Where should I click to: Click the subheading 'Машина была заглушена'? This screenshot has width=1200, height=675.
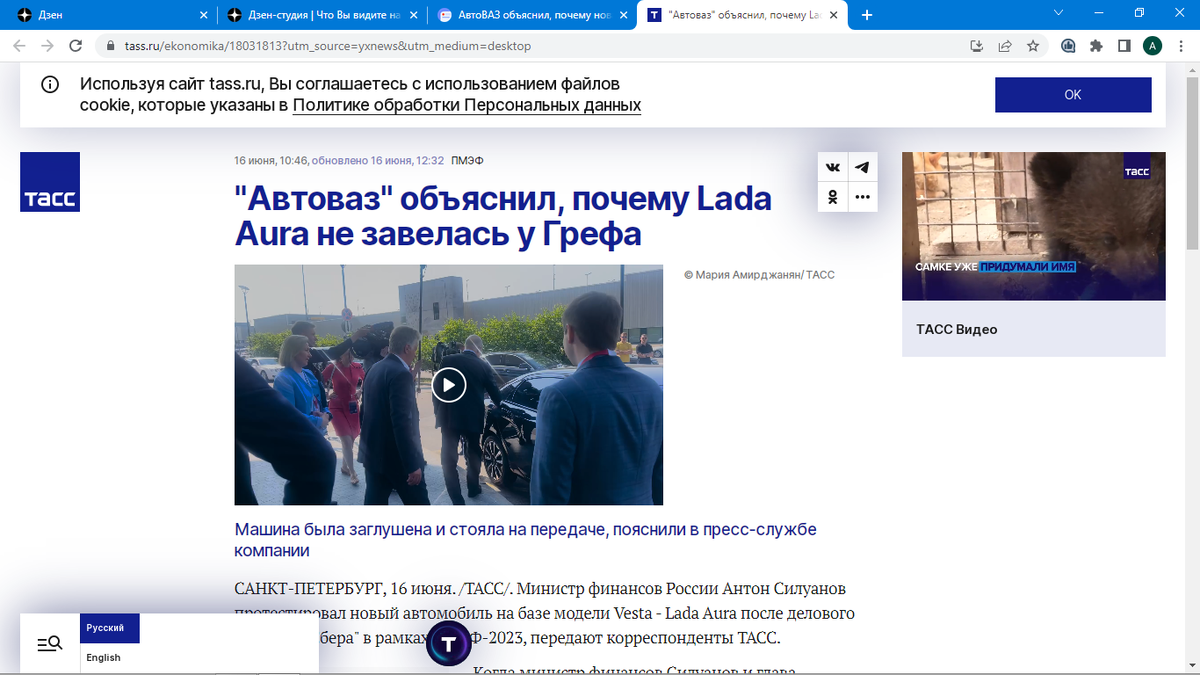click(525, 540)
